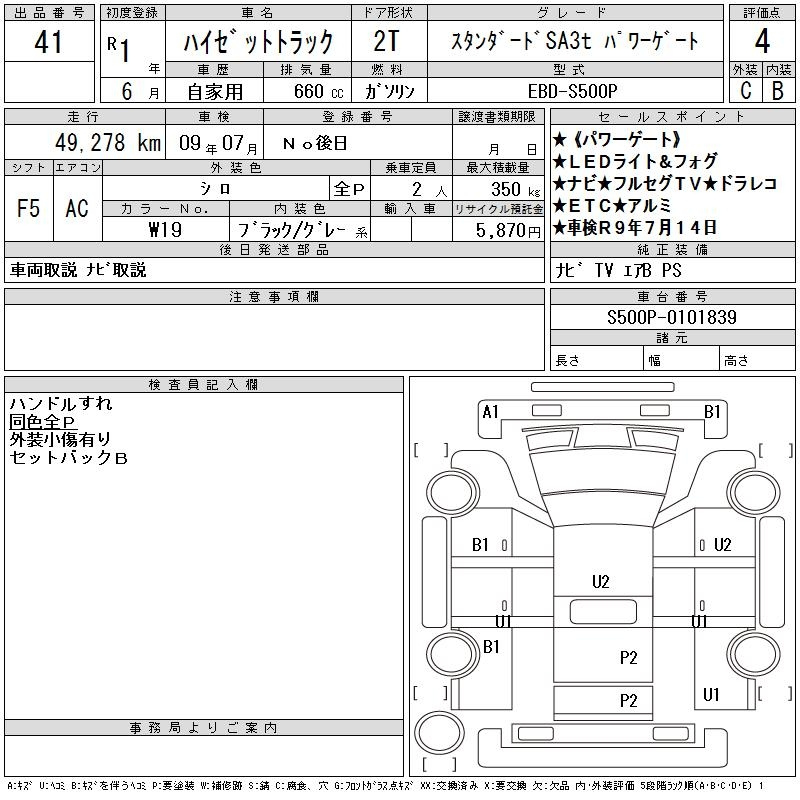Click sales point ★LEDライト&フォグ

coord(635,162)
